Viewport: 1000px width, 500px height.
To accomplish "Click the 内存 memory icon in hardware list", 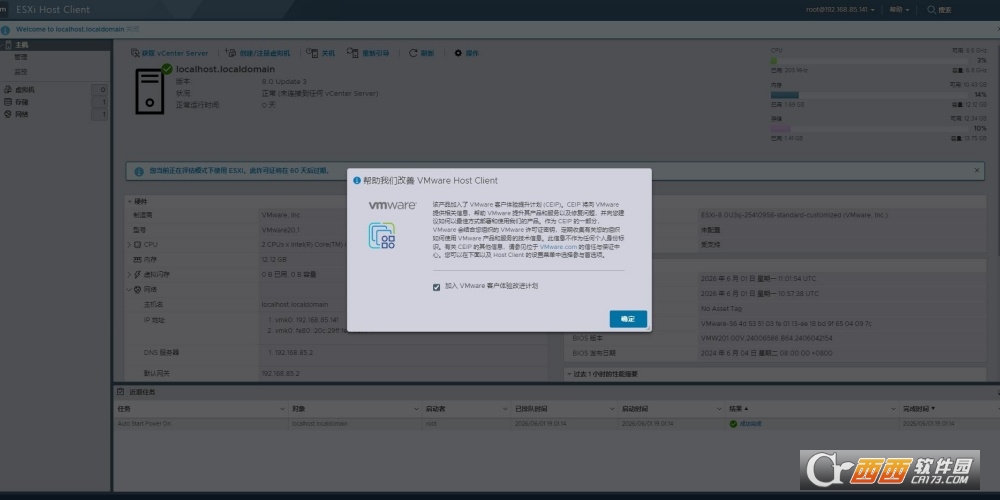I will (137, 260).
